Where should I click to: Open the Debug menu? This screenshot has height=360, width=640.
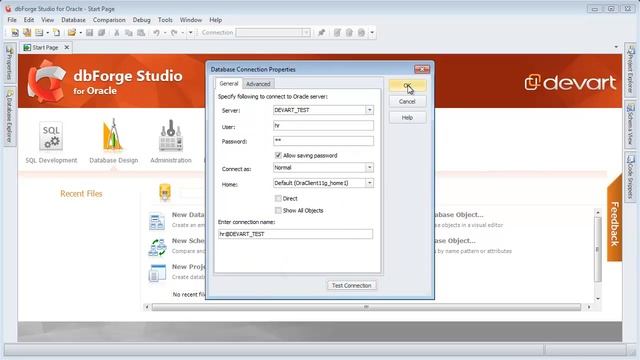141,20
